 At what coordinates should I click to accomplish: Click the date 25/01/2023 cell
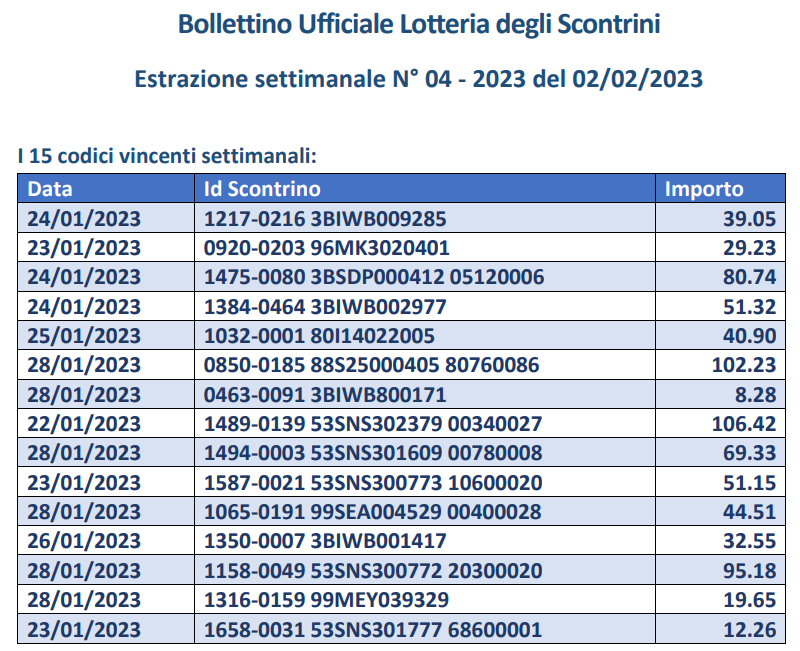(x=84, y=336)
